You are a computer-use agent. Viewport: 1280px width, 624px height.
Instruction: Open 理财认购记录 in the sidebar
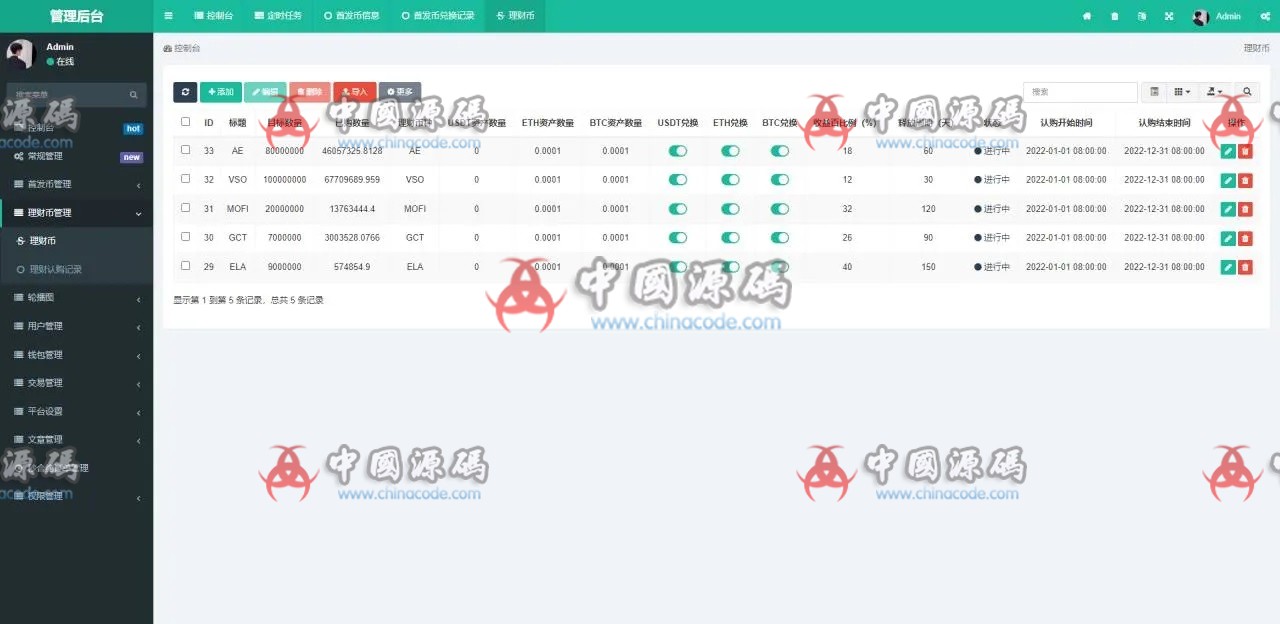click(x=56, y=270)
